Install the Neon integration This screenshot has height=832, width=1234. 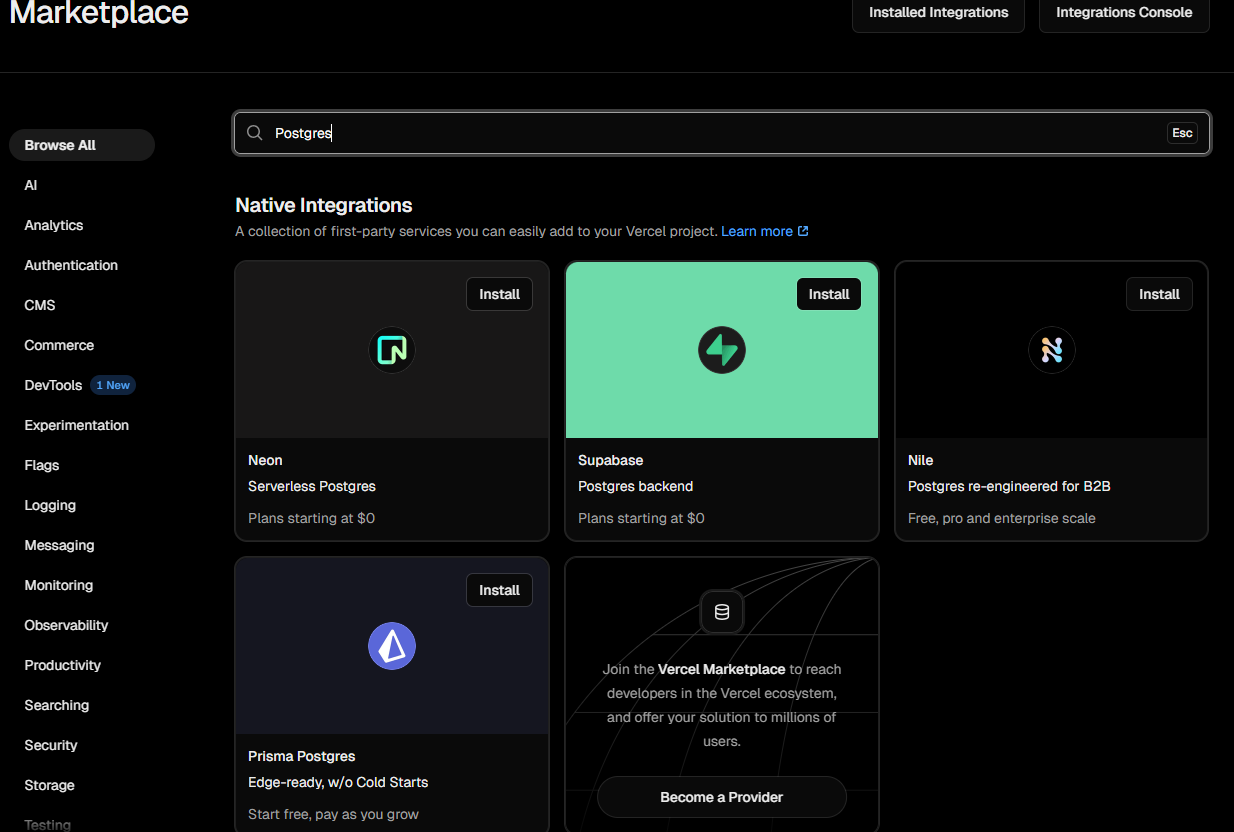499,294
